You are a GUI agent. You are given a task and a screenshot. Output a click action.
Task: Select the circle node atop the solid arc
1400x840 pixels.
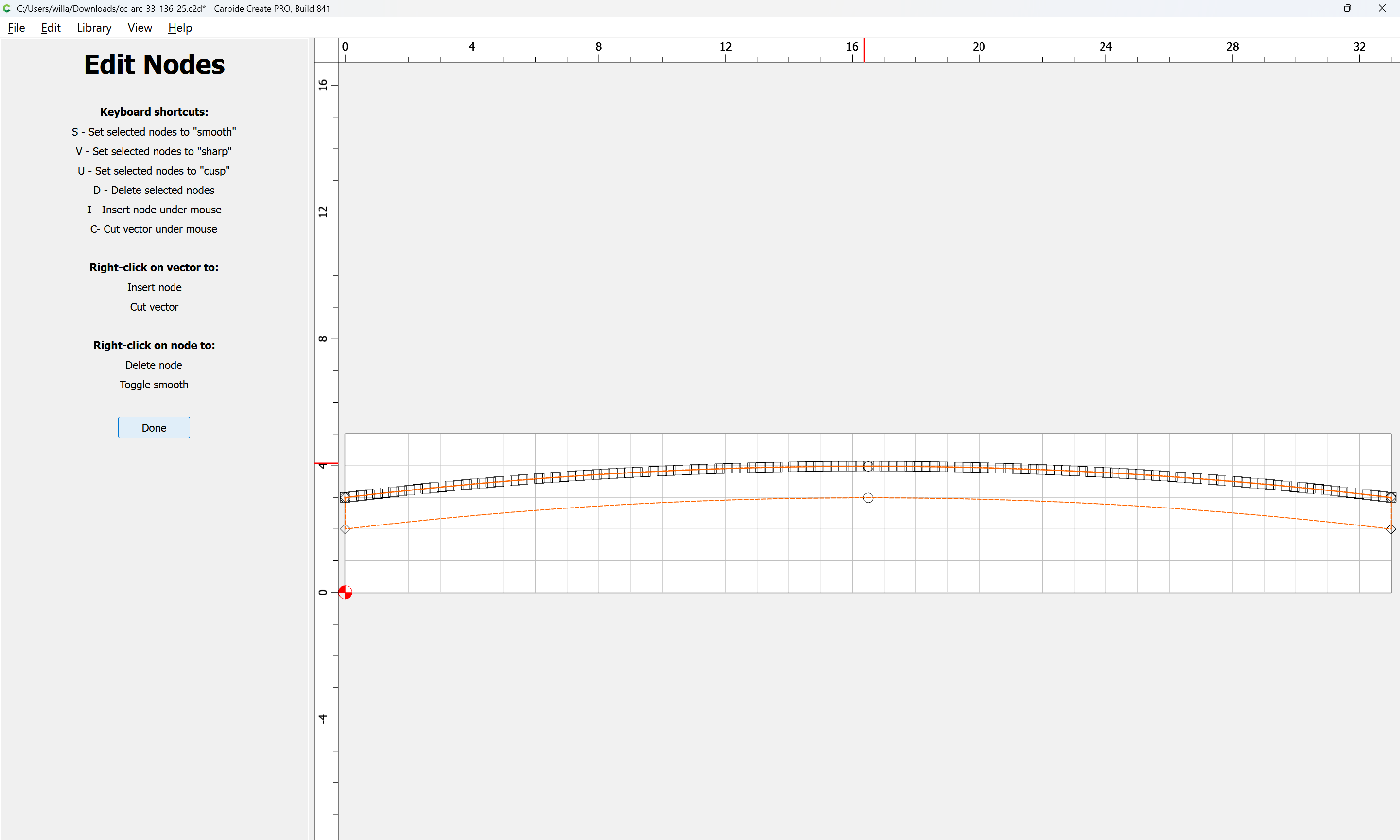coord(868,466)
